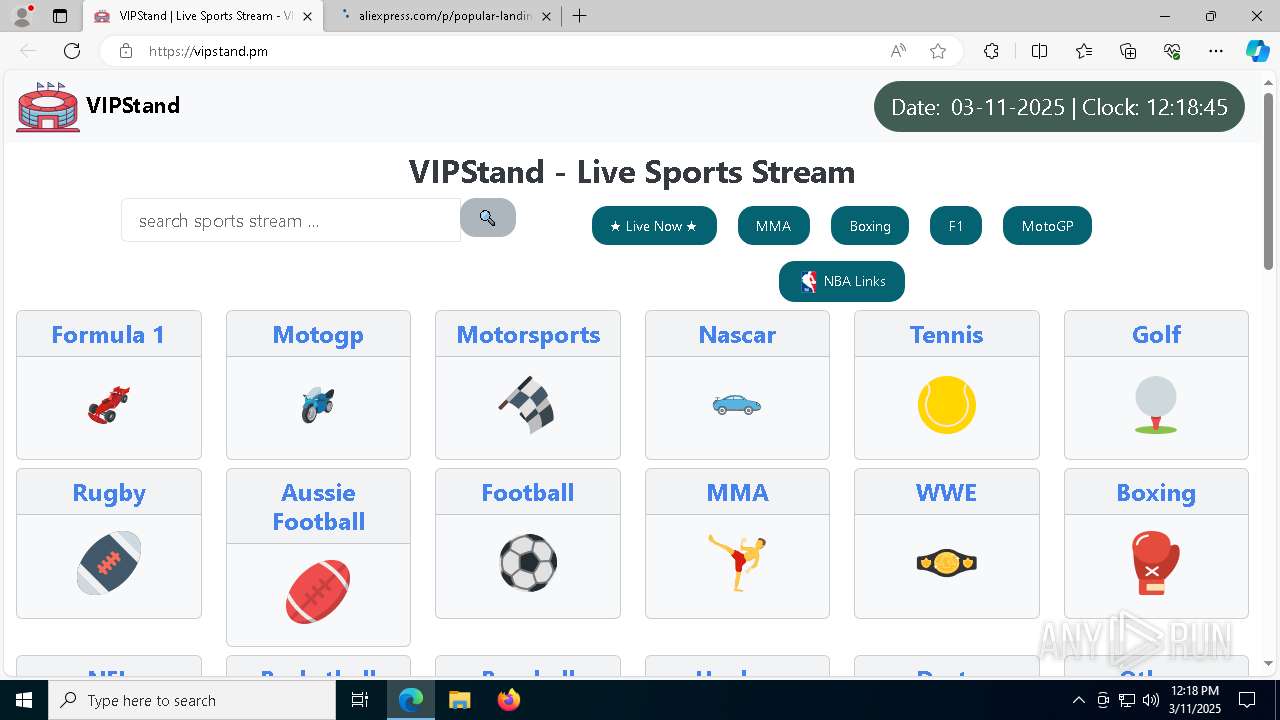Click the WWE championship belt icon
1280x720 pixels.
(x=947, y=563)
